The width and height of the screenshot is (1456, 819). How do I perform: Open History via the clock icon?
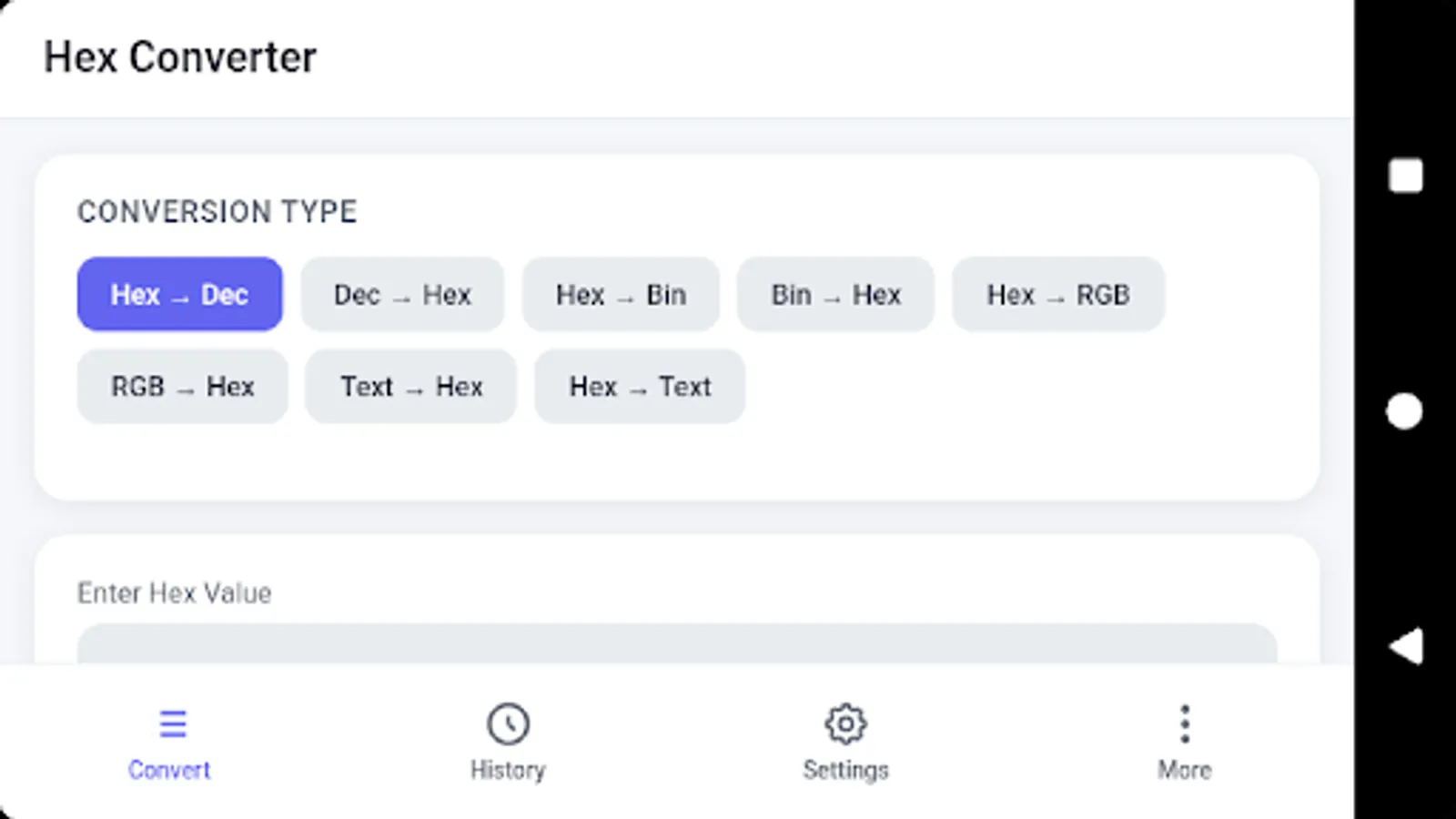tap(508, 723)
